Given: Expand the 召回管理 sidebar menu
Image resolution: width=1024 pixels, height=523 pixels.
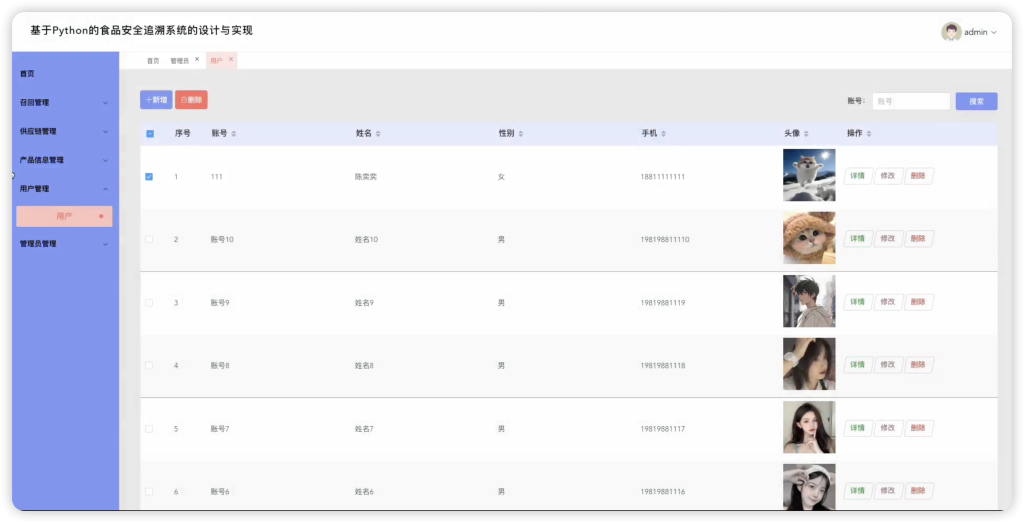Looking at the screenshot, I should (65, 103).
